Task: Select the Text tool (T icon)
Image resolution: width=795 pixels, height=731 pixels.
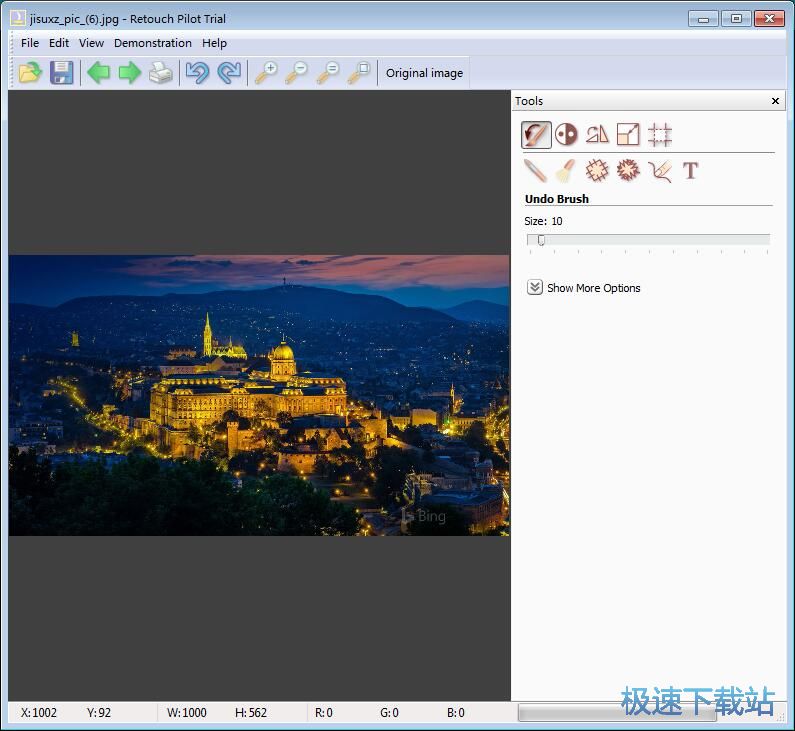Action: (690, 170)
